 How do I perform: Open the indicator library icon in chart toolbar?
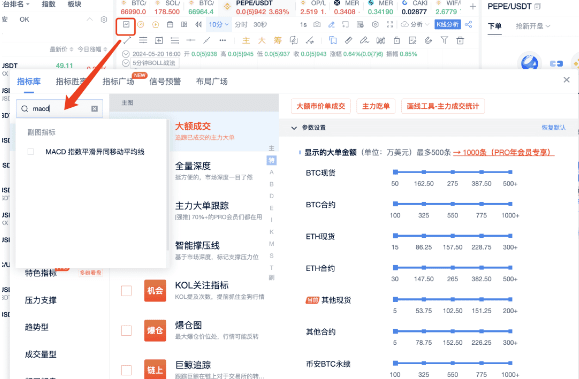(126, 25)
